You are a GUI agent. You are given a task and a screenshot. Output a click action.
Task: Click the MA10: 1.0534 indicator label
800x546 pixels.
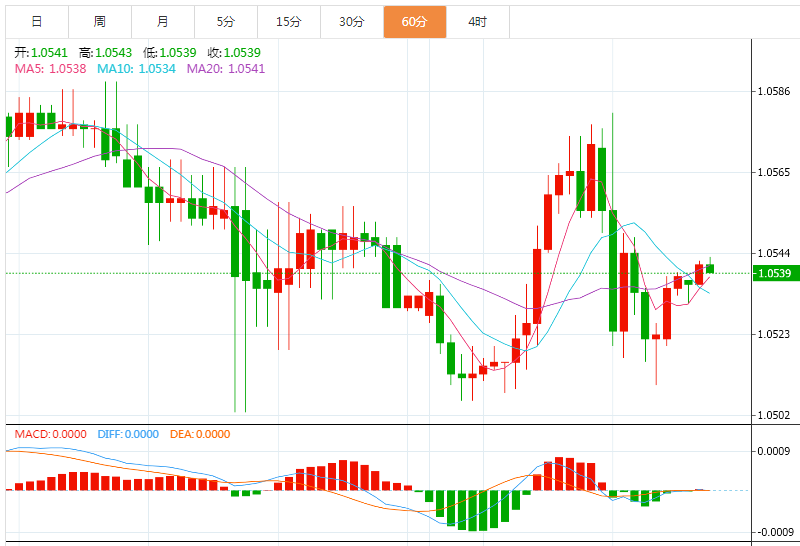click(136, 69)
